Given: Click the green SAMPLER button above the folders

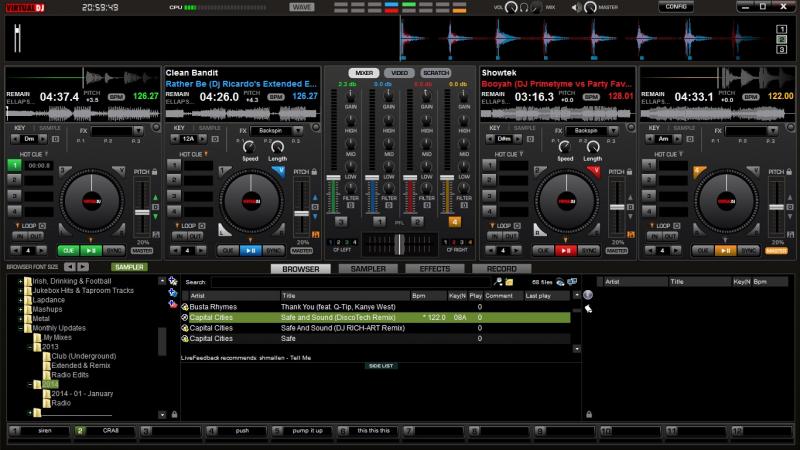Looking at the screenshot, I should tap(129, 267).
